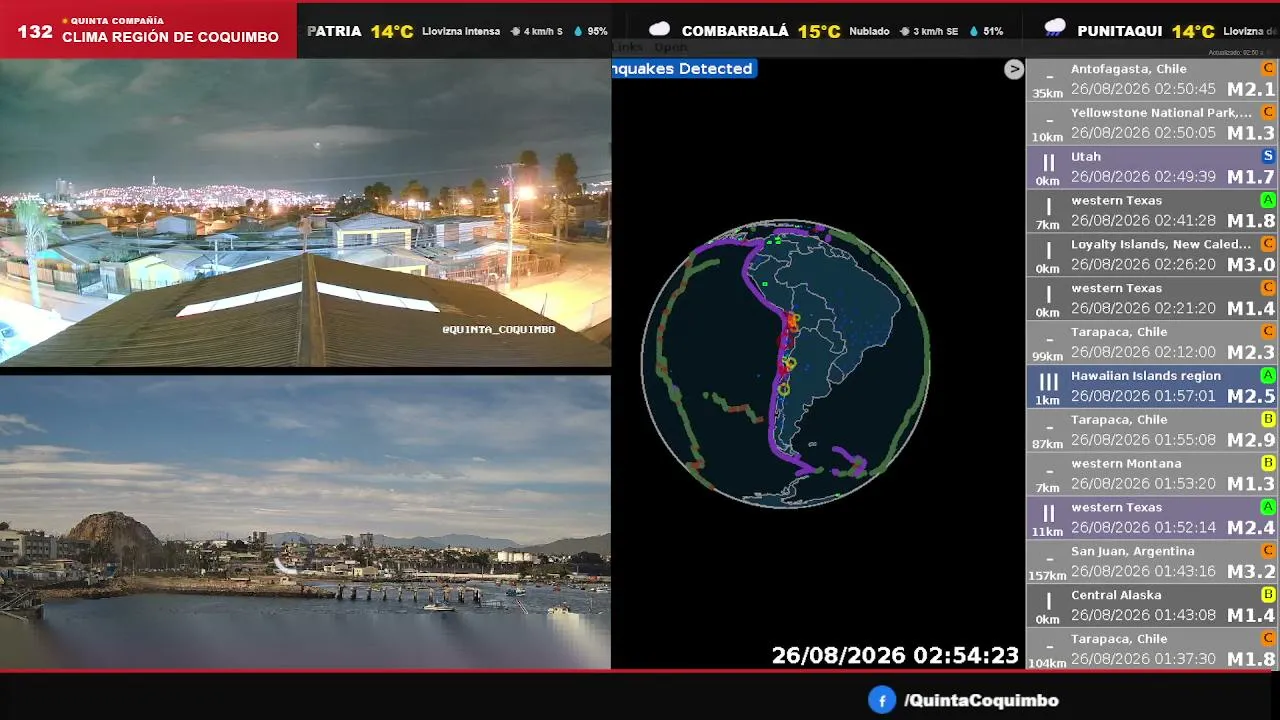Select the Central Alaska M1.4 entry
Viewport: 1280px width, 720px height.
(x=1152, y=606)
